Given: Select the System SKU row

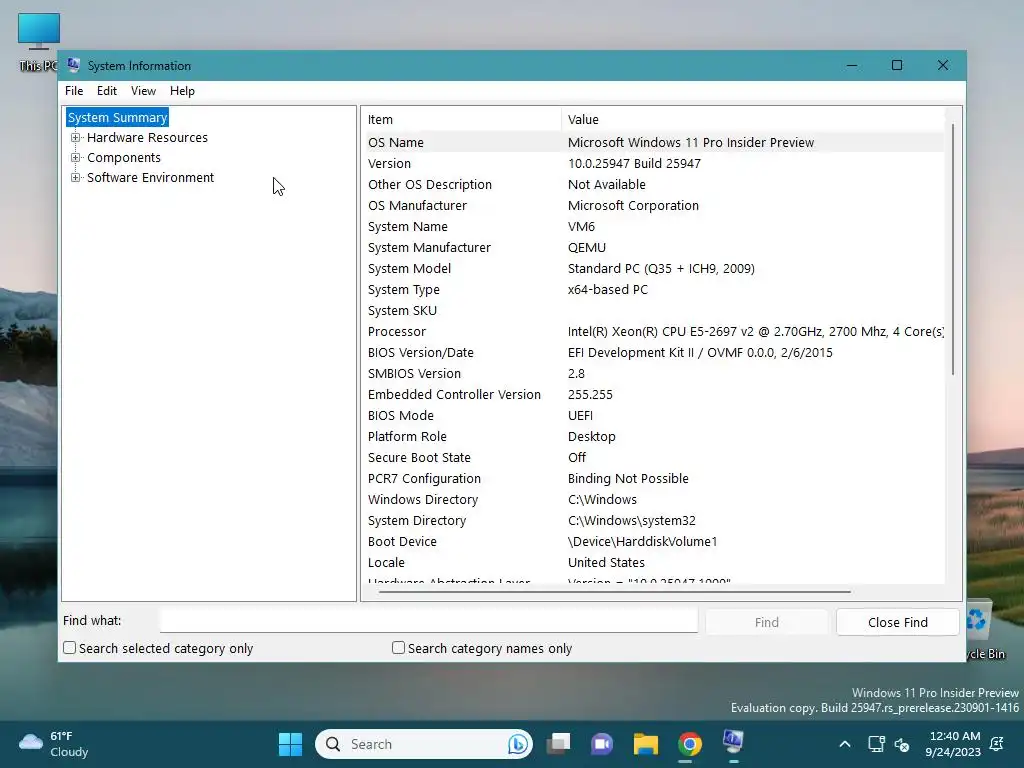Looking at the screenshot, I should tap(654, 311).
